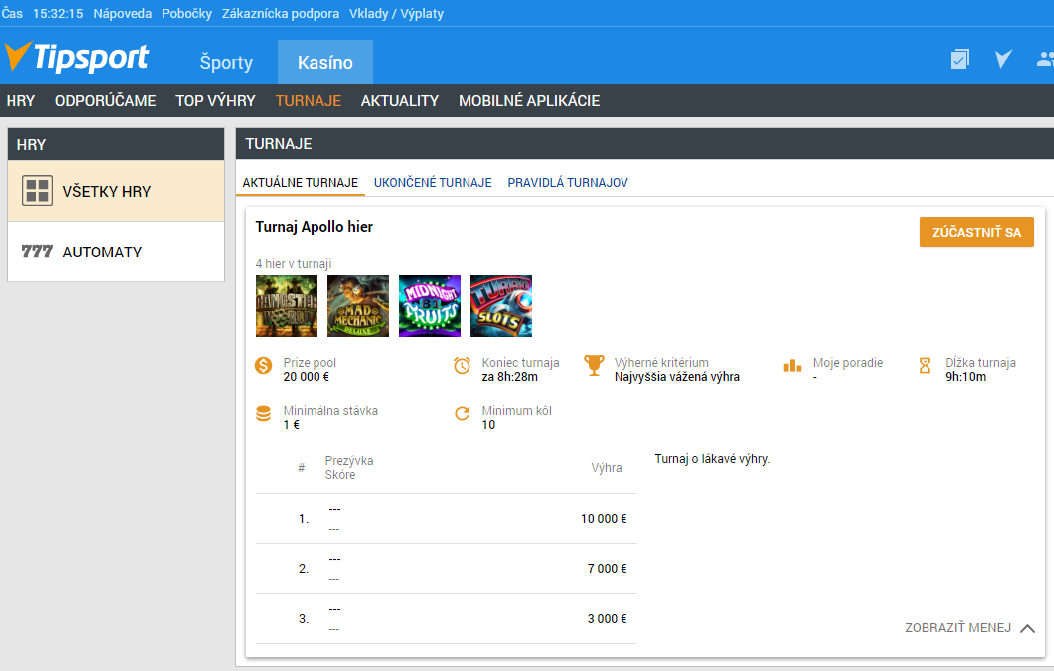Click the Tipsport logo
Image resolution: width=1054 pixels, height=671 pixels.
point(77,57)
